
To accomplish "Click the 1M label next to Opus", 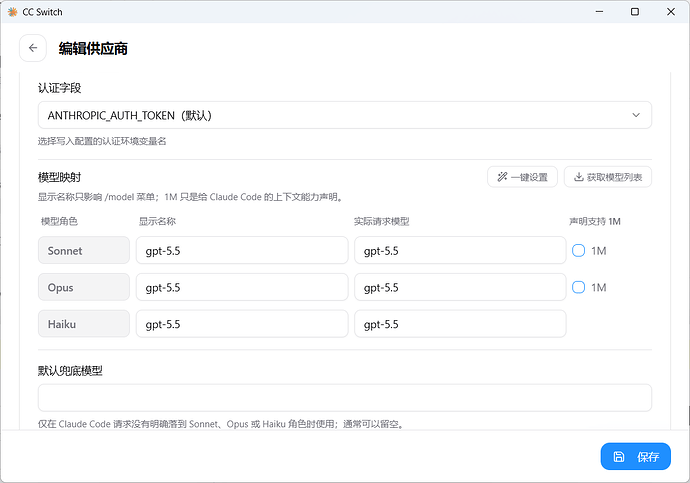I will coord(598,287).
